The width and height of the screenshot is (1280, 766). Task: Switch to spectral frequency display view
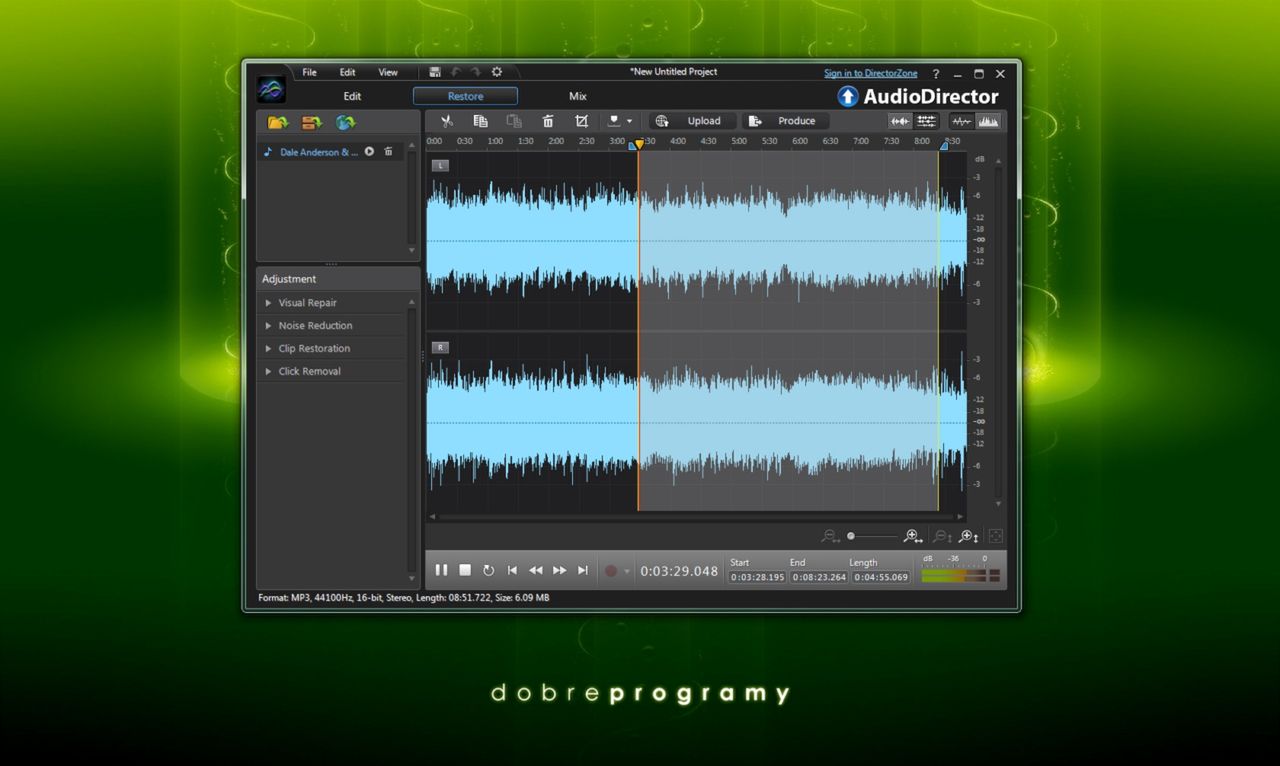pyautogui.click(x=988, y=121)
